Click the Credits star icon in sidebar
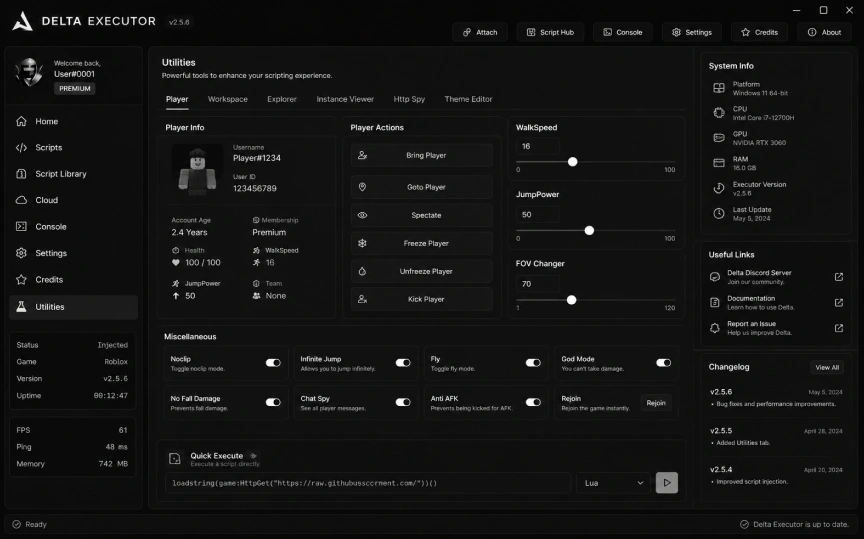The height and width of the screenshot is (539, 864). [21, 279]
